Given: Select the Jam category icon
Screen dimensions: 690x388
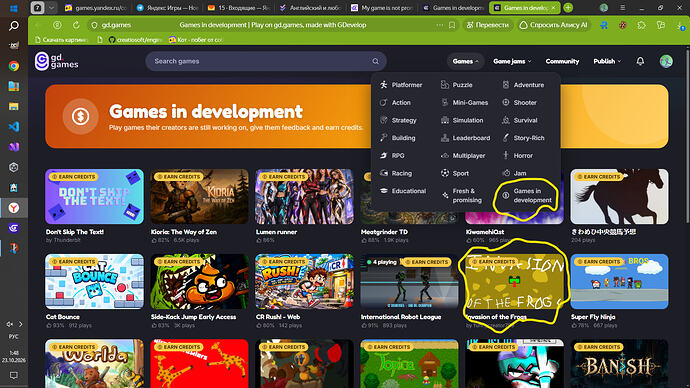Looking at the screenshot, I should (x=506, y=173).
